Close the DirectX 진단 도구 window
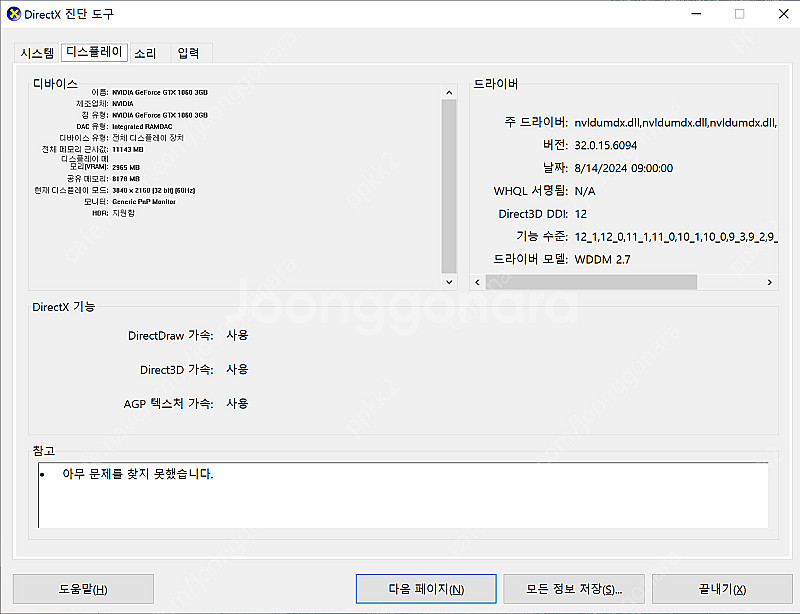 (784, 14)
